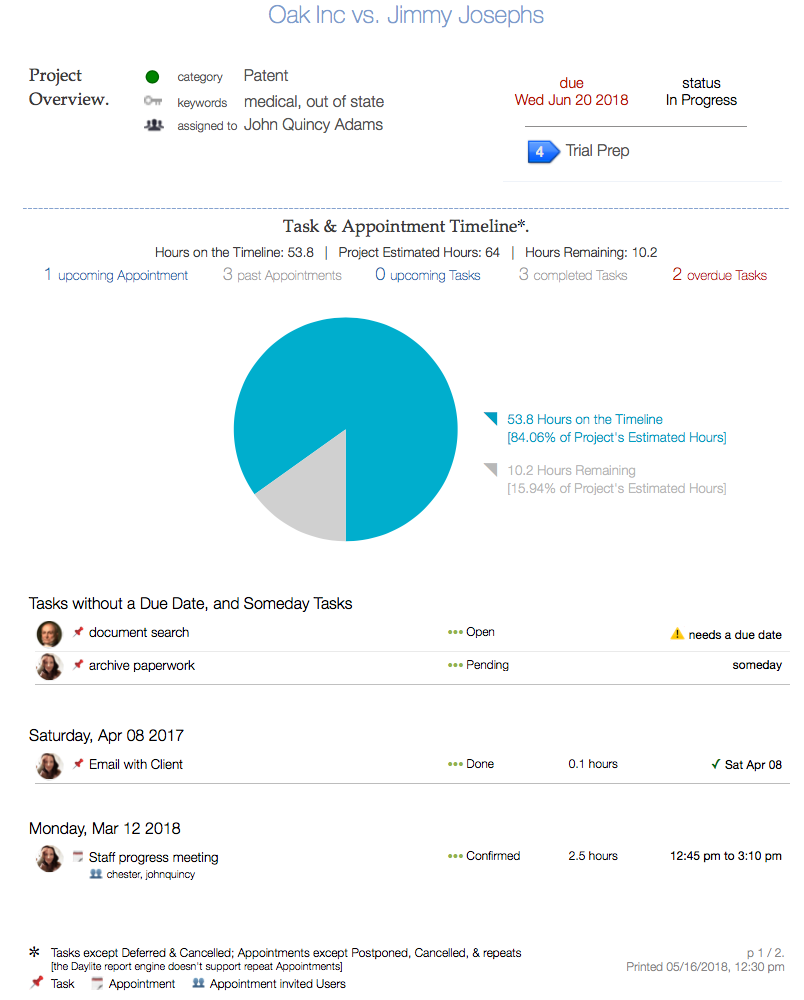Click the appointment calendar icon beside Staff progress meeting
This screenshot has width=804, height=1000.
point(78,857)
